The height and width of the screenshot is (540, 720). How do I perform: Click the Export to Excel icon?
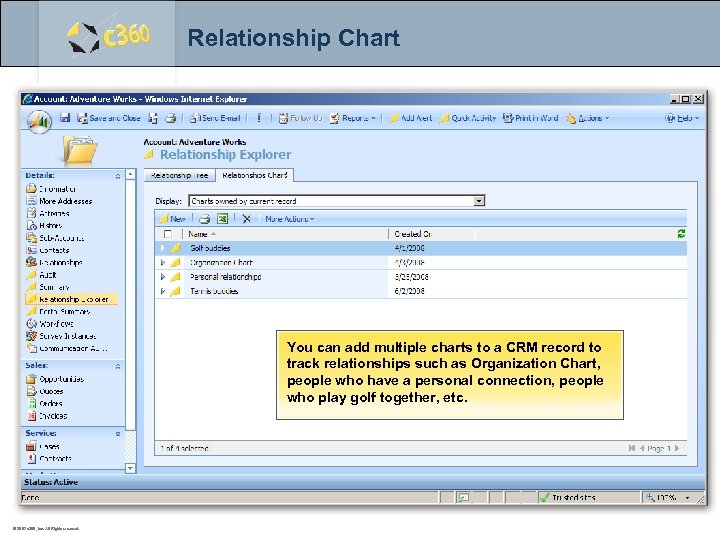[x=222, y=219]
